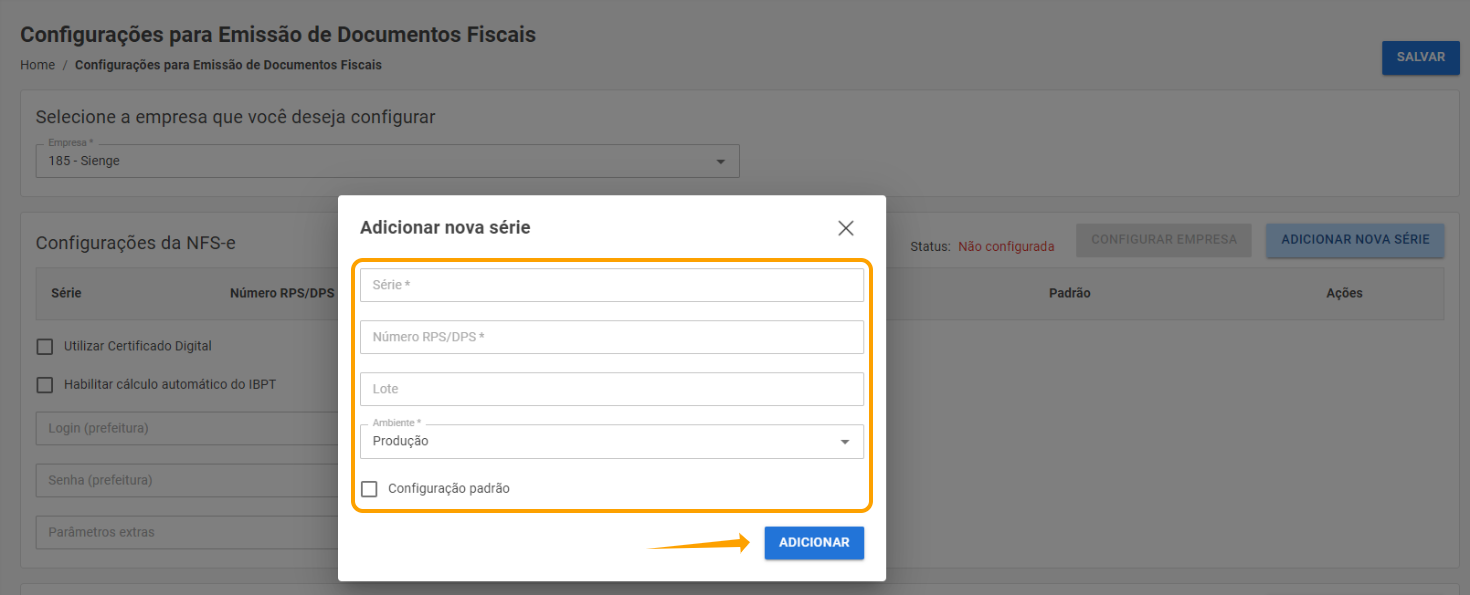
Task: Open the Empresa dropdown 185 - Sienge
Action: (388, 161)
